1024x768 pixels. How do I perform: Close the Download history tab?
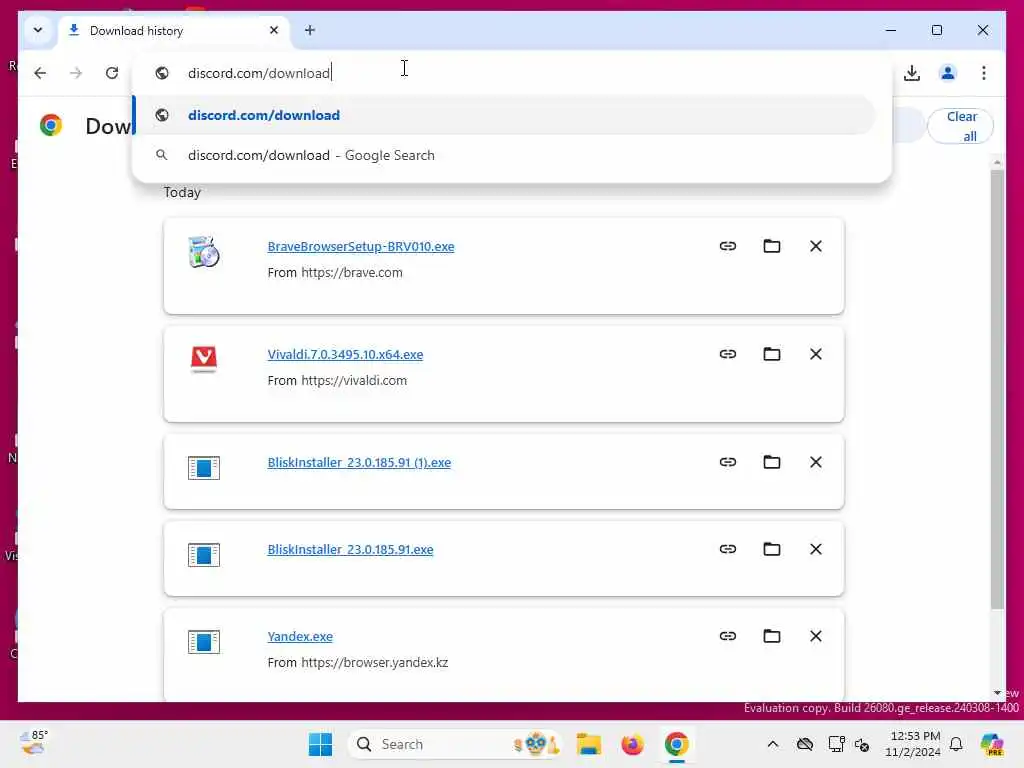pyautogui.click(x=274, y=30)
